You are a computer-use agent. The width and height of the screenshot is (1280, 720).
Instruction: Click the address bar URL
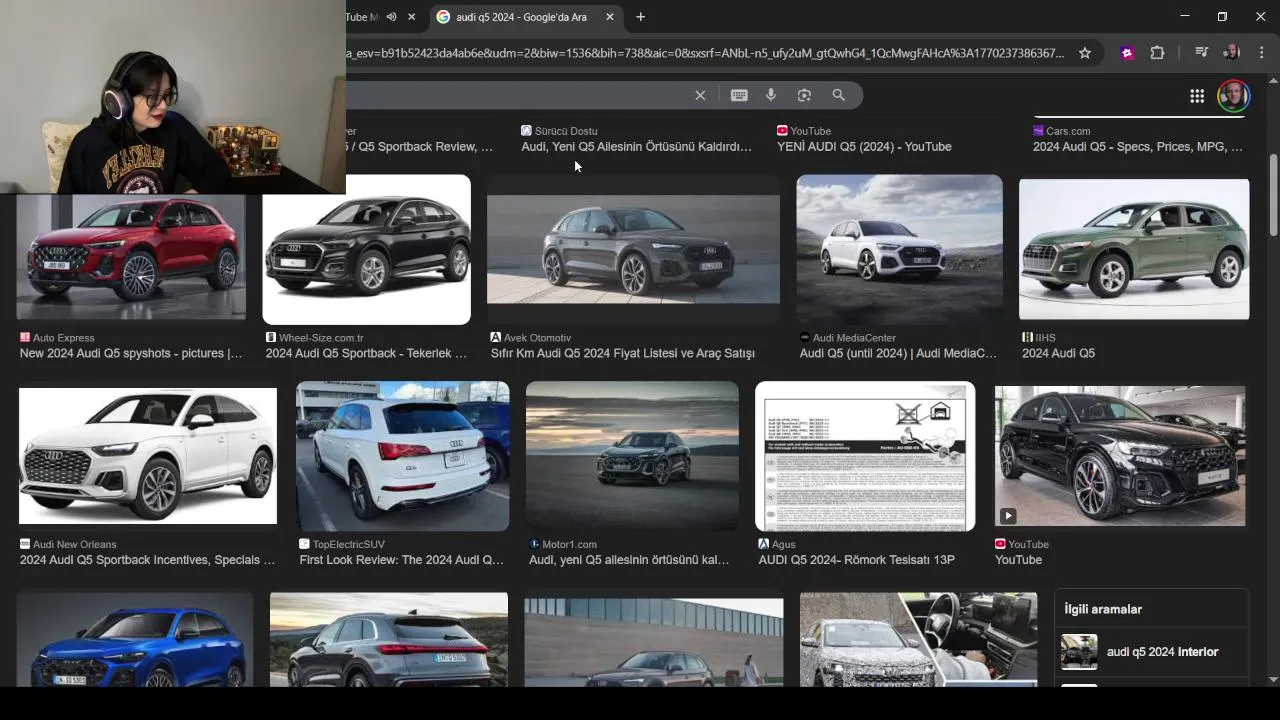point(705,53)
